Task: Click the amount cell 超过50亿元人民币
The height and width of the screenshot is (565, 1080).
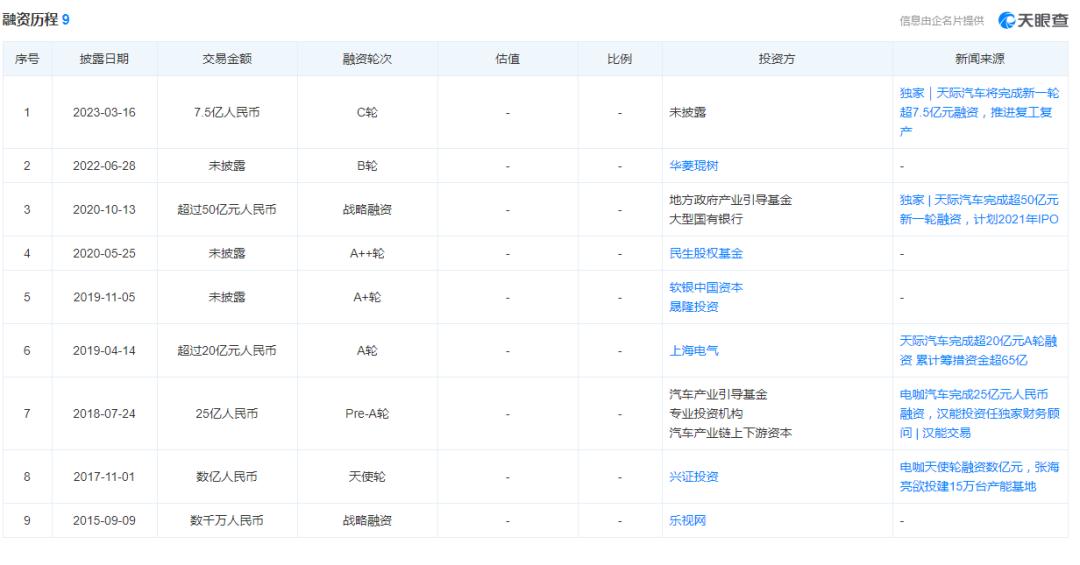Action: coord(227,209)
